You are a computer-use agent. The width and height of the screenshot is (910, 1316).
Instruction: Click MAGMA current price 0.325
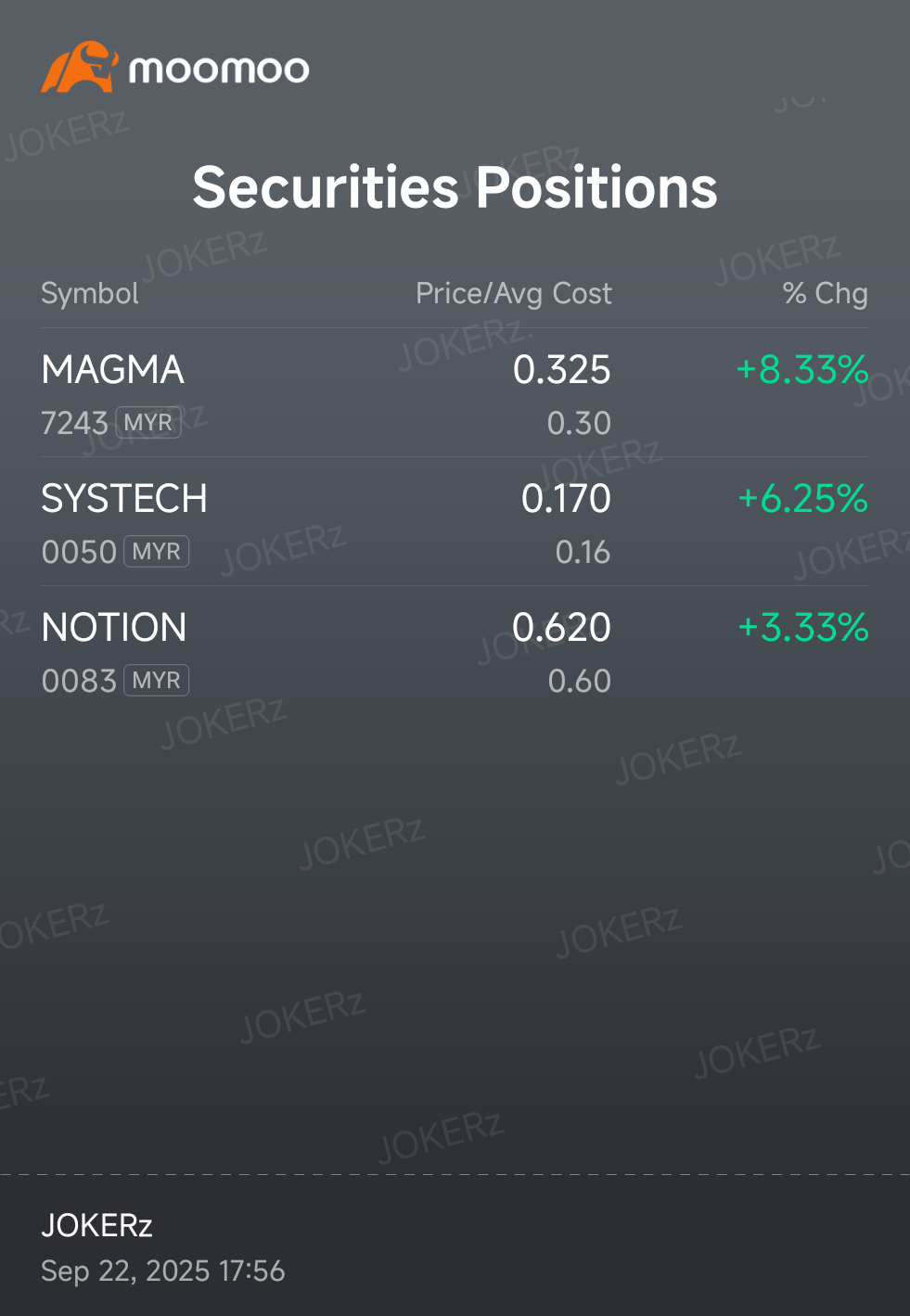pyautogui.click(x=562, y=370)
